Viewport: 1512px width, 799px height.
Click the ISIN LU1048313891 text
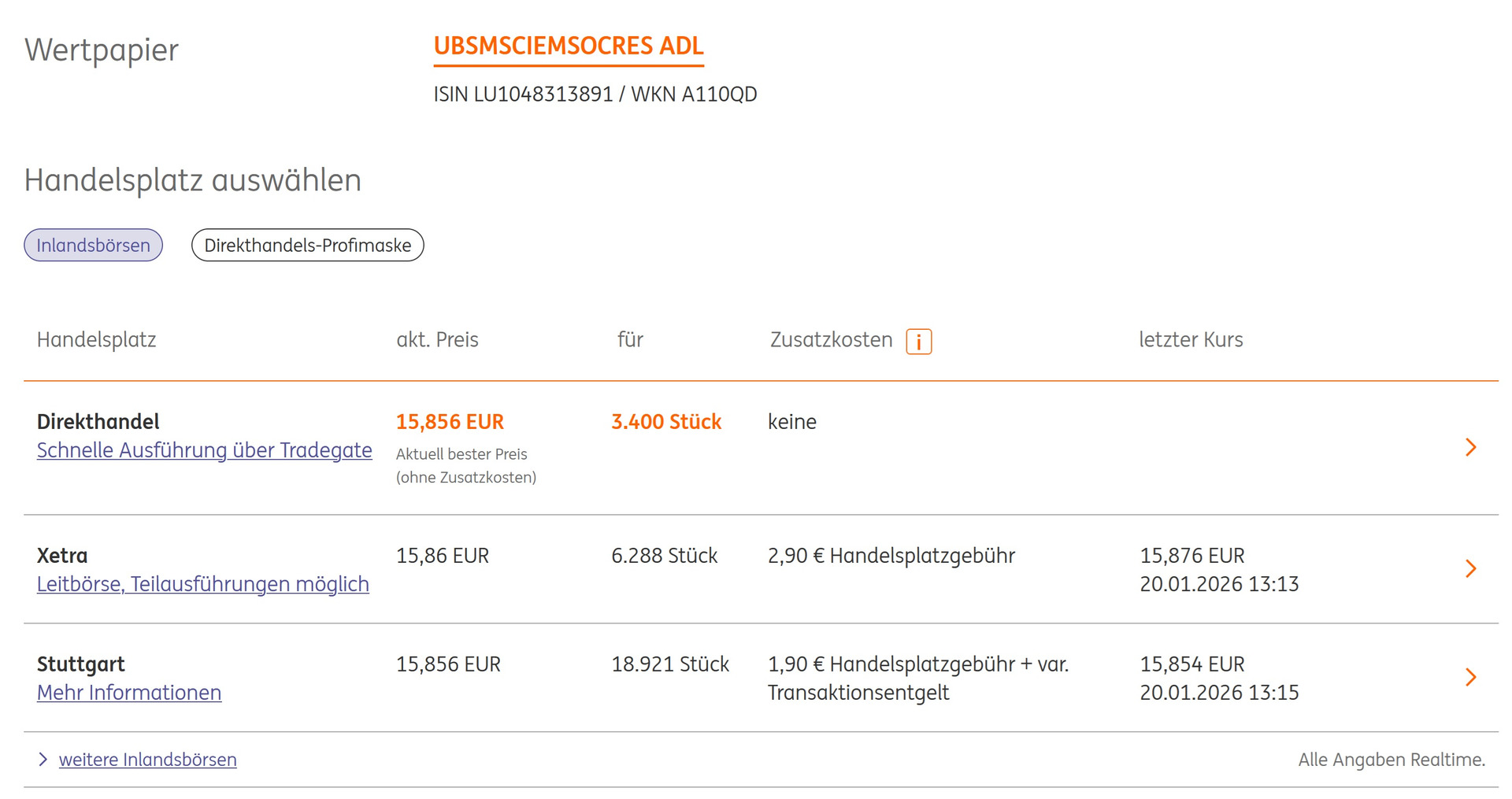pyautogui.click(x=523, y=94)
